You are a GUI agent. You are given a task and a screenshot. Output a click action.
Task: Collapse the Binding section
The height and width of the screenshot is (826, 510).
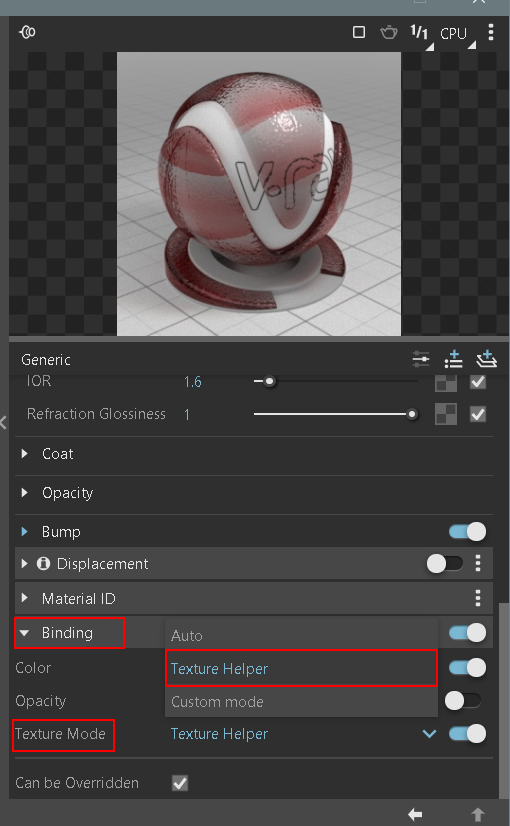click(x=24, y=633)
